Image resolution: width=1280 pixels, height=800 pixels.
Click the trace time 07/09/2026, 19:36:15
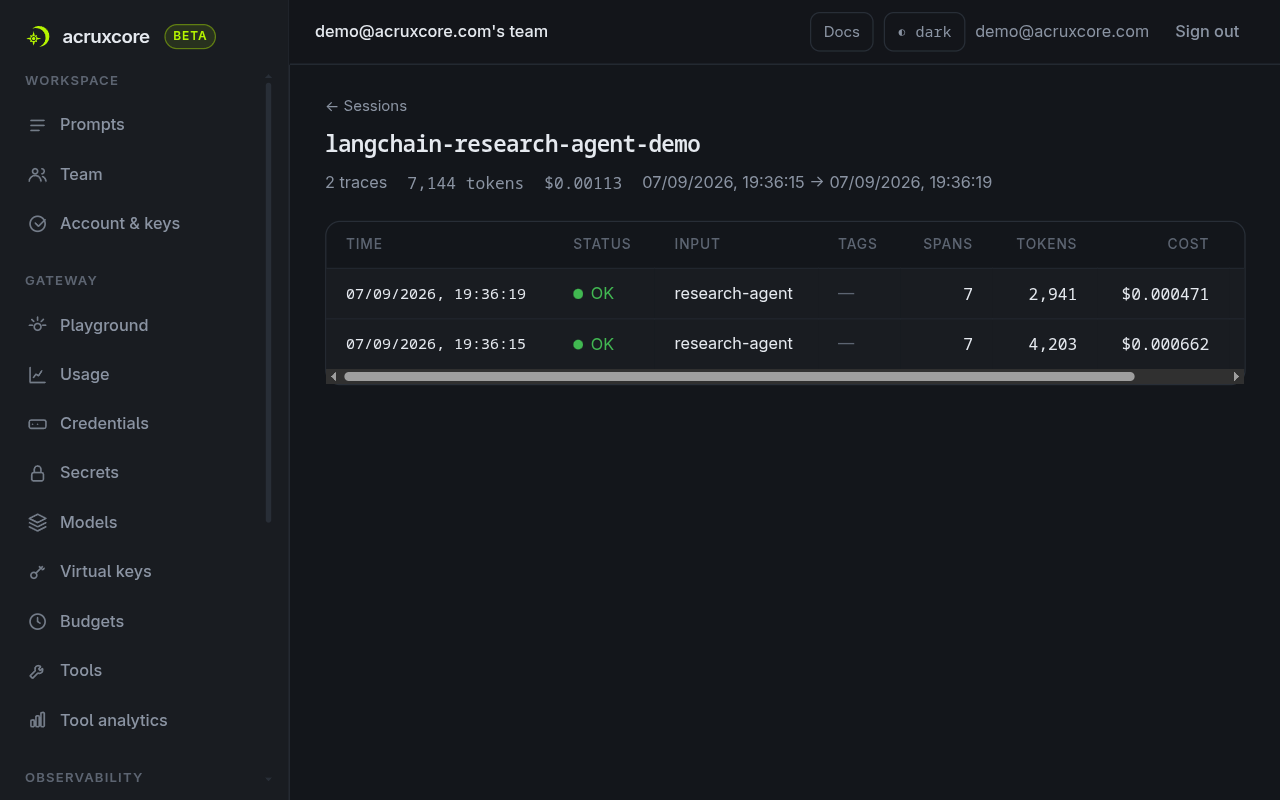click(x=436, y=344)
